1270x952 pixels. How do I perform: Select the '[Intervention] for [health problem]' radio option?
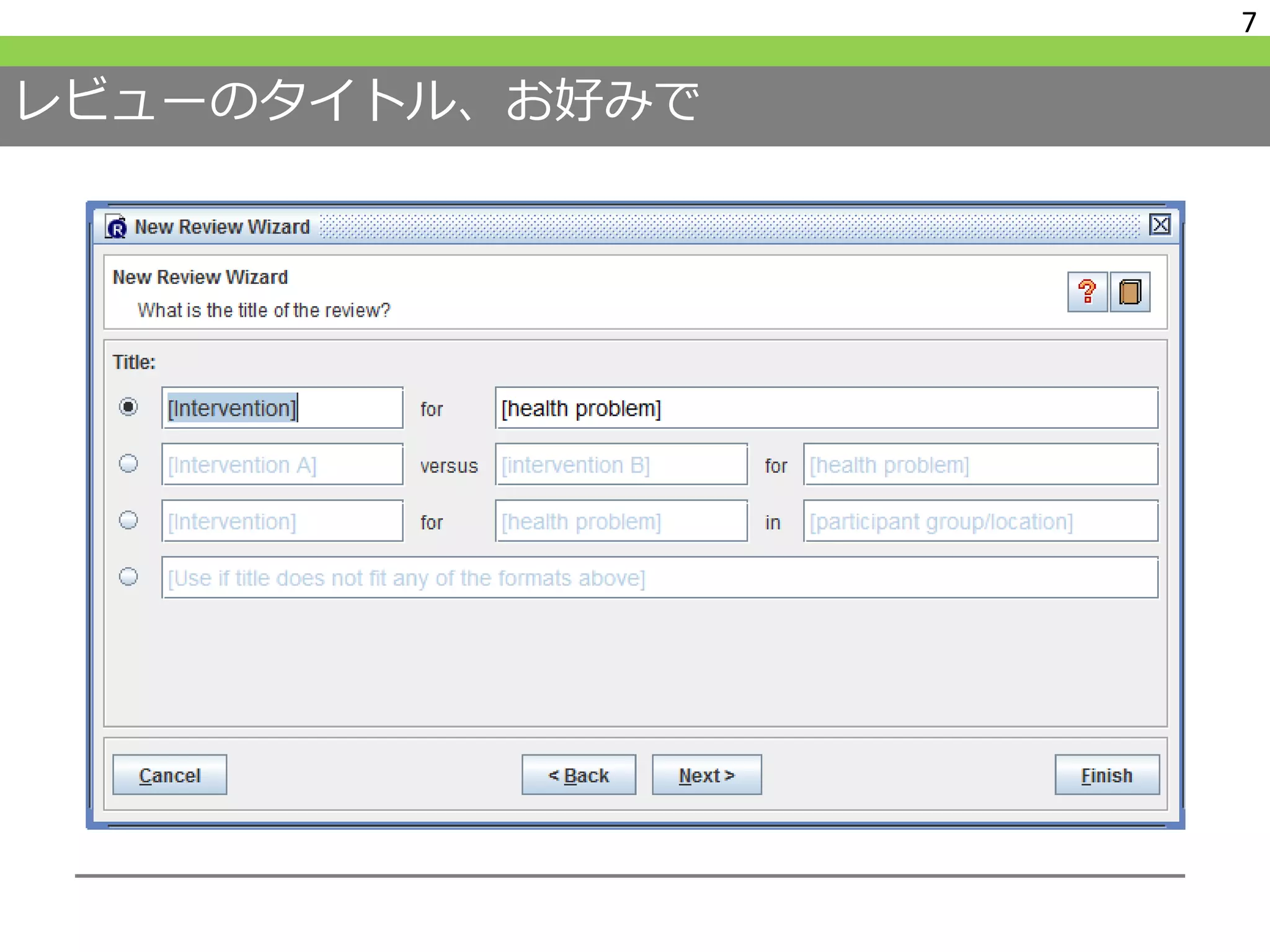(x=128, y=407)
